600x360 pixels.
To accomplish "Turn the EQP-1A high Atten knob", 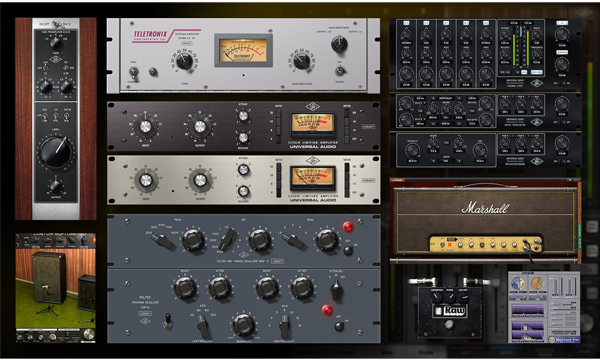I will click(302, 288).
